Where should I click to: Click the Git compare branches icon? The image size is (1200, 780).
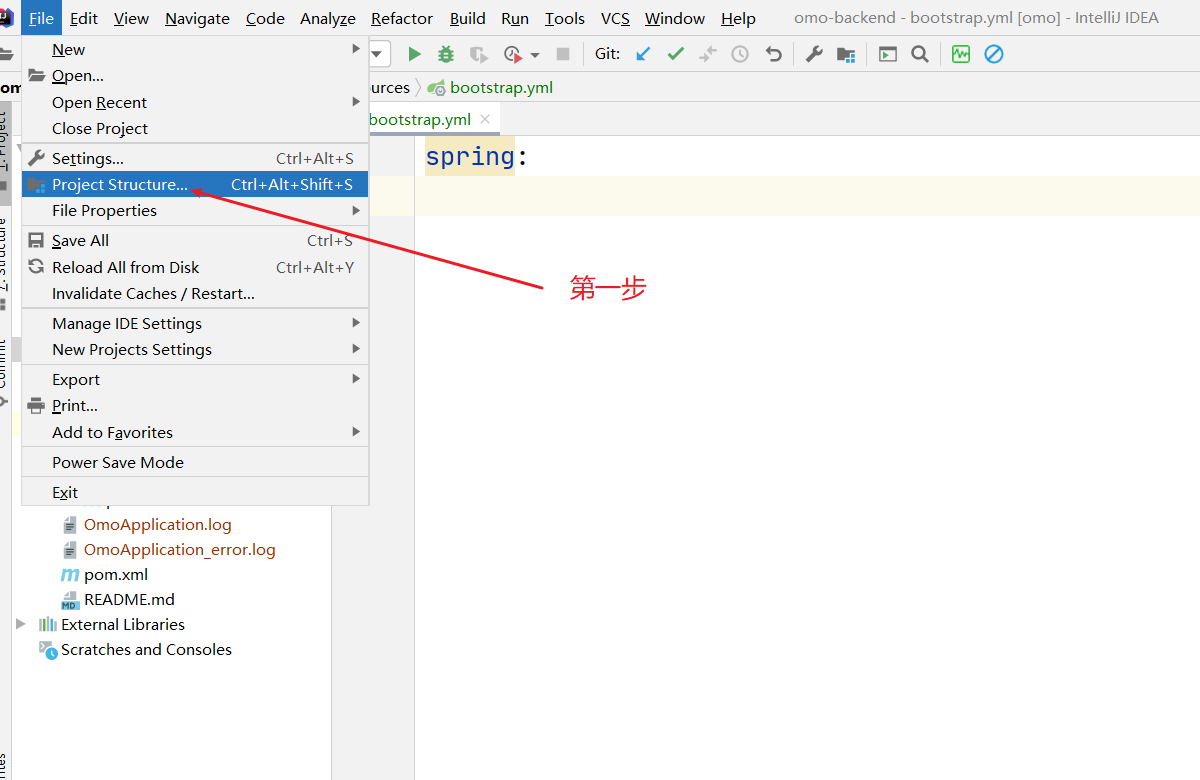(708, 54)
